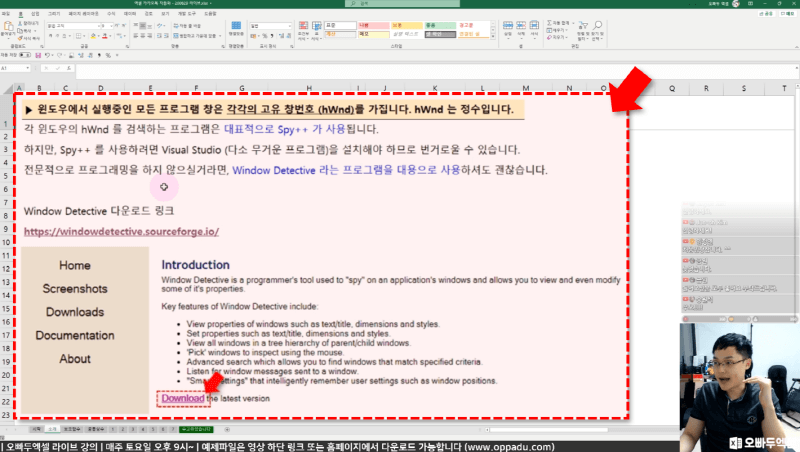Add a new sheet with plus button
Viewport: 800px width, 452px height.
pyautogui.click(x=227, y=430)
